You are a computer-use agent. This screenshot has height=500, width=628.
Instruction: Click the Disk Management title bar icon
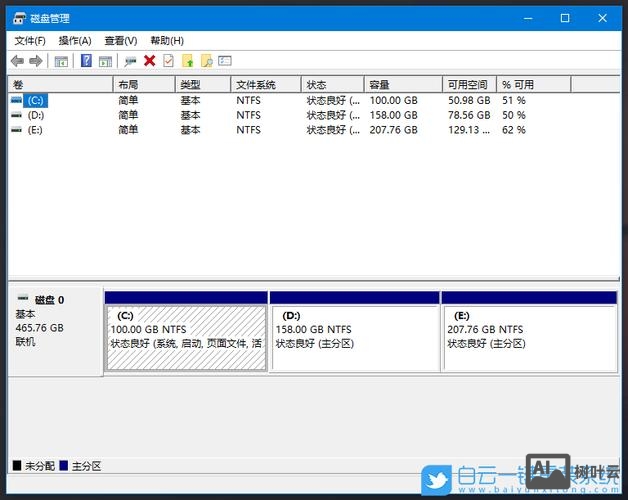point(19,18)
